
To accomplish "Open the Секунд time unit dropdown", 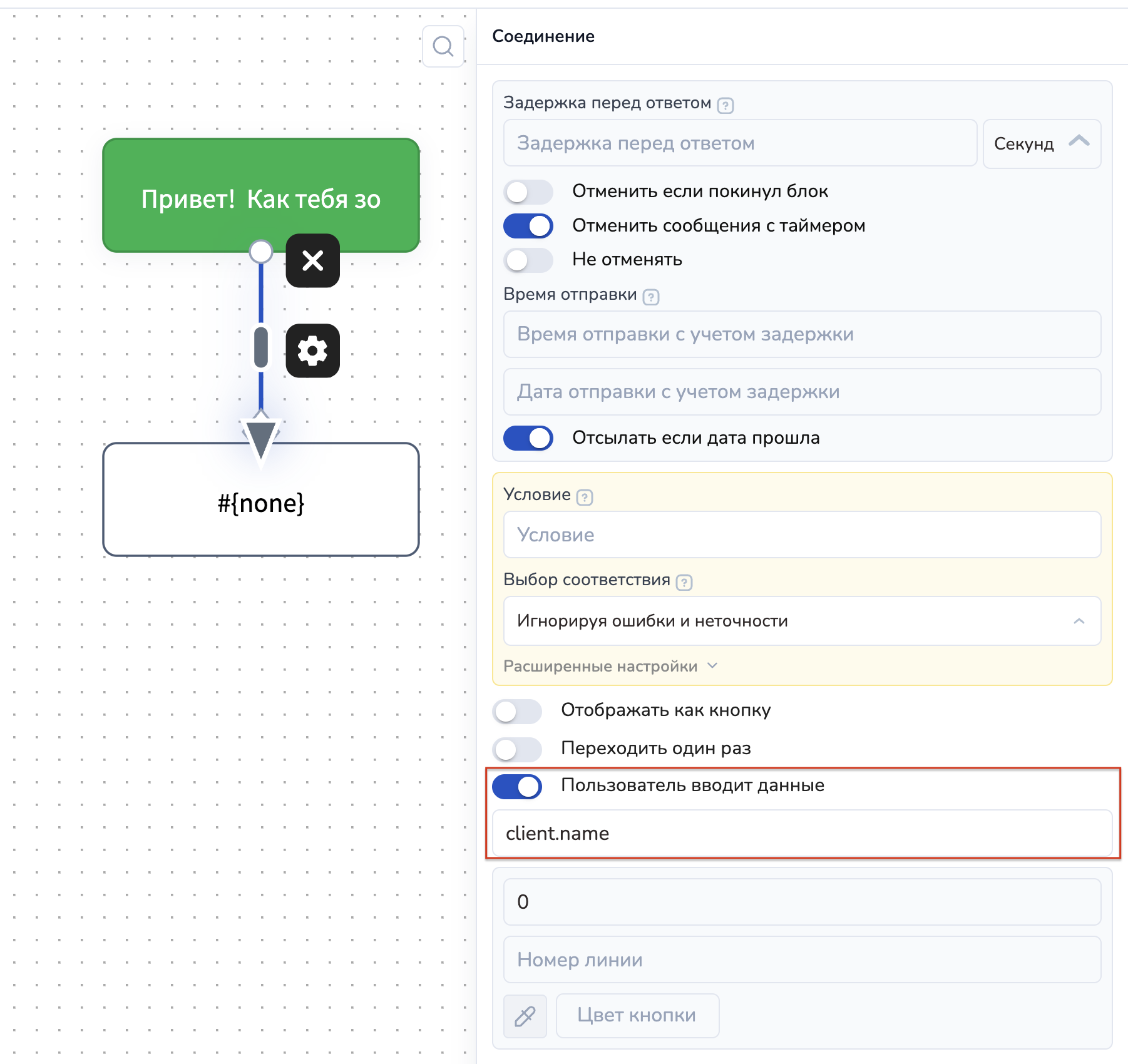I will tap(1041, 144).
